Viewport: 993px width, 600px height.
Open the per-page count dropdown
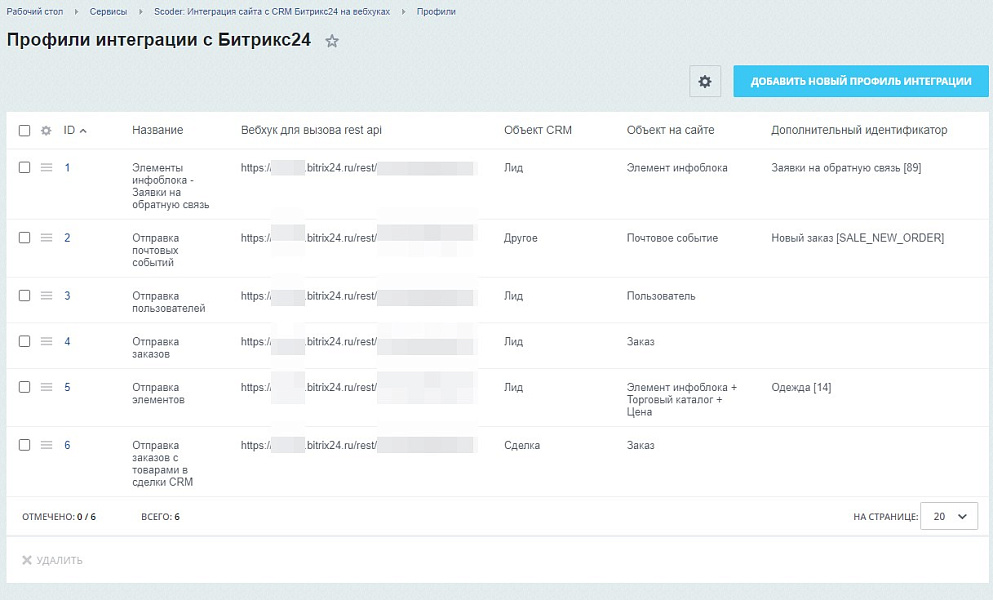click(949, 516)
